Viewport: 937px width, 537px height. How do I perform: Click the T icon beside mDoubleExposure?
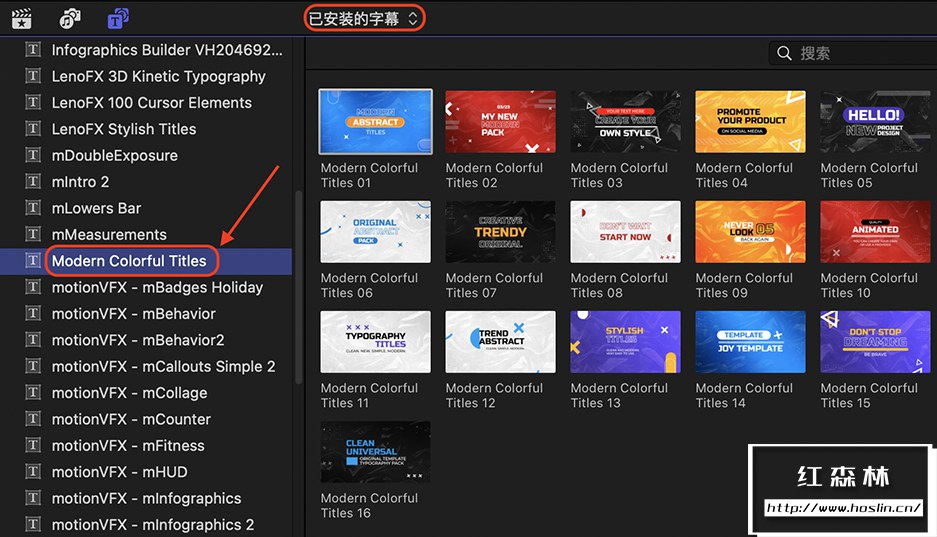click(33, 155)
